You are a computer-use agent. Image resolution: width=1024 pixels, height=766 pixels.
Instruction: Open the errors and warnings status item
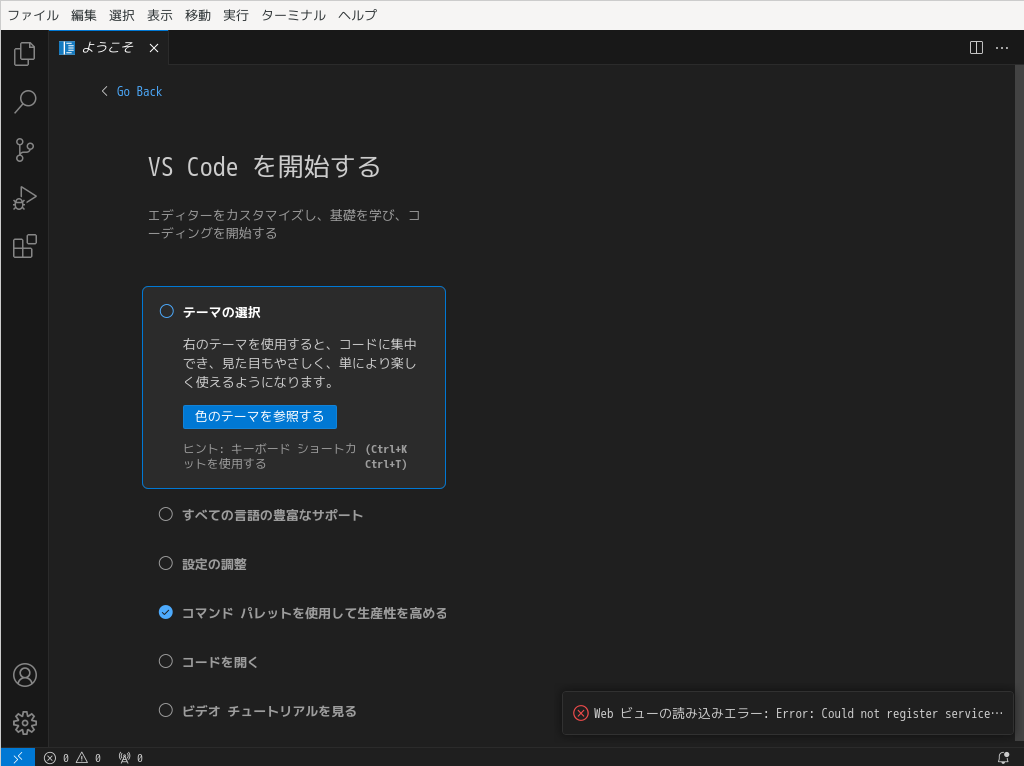72,758
